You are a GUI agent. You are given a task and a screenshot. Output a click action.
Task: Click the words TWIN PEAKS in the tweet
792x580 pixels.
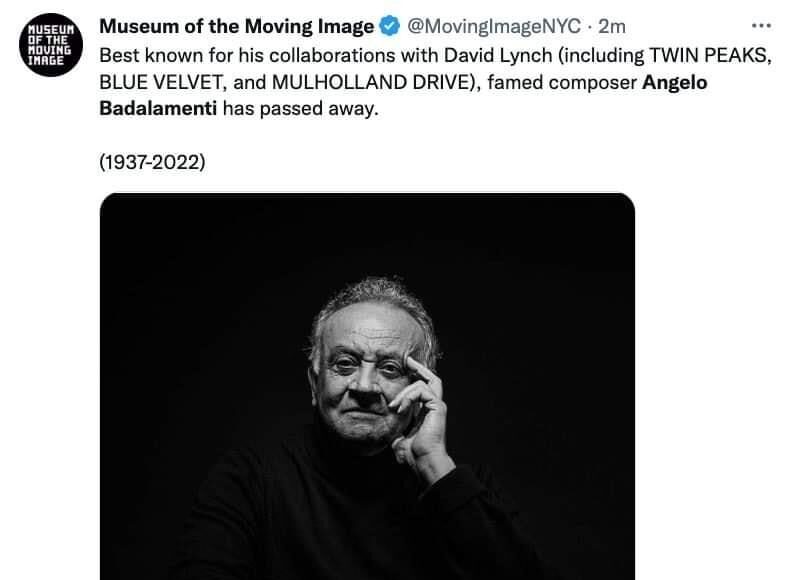pos(716,55)
